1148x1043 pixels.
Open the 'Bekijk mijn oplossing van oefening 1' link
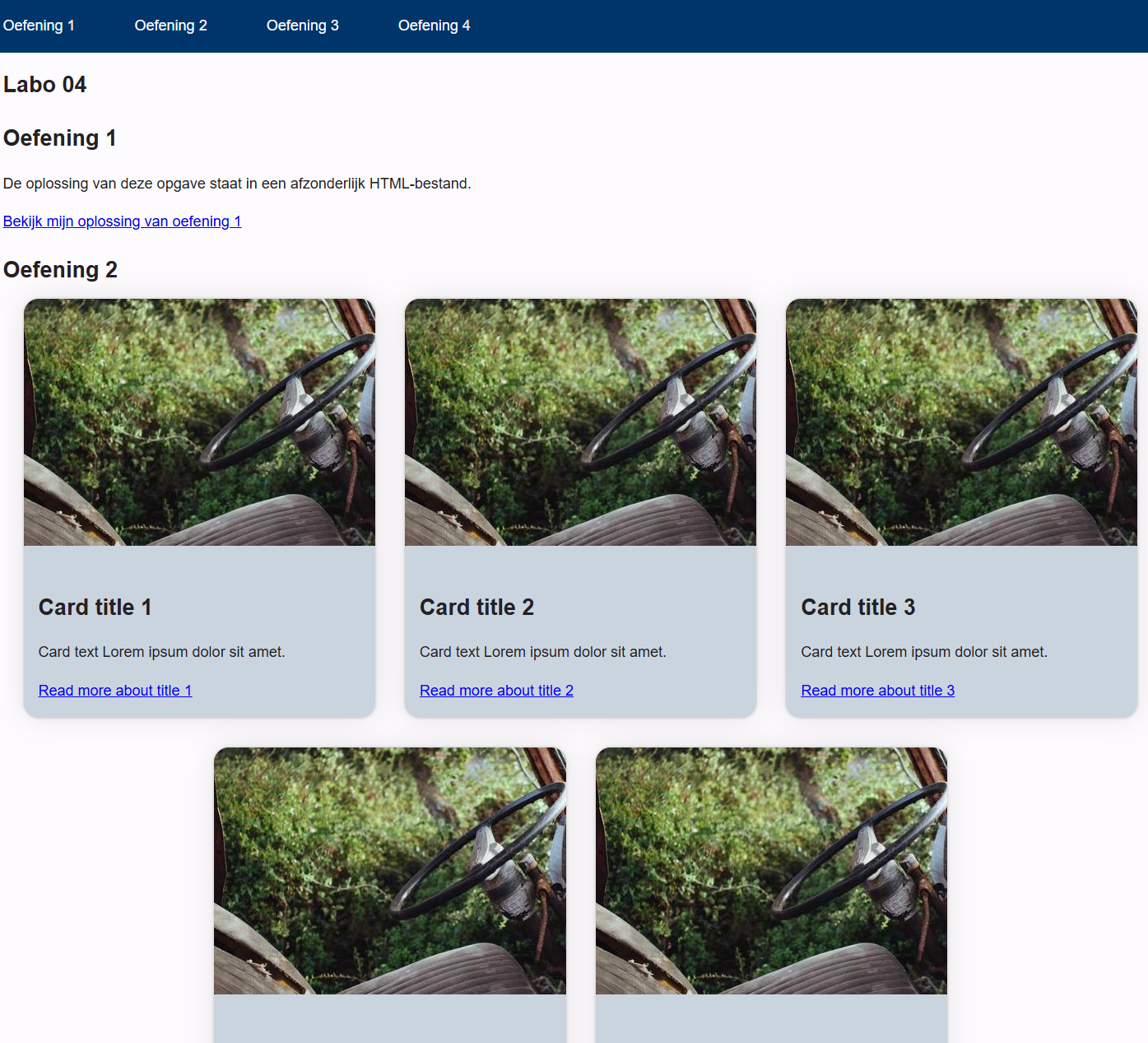(122, 221)
